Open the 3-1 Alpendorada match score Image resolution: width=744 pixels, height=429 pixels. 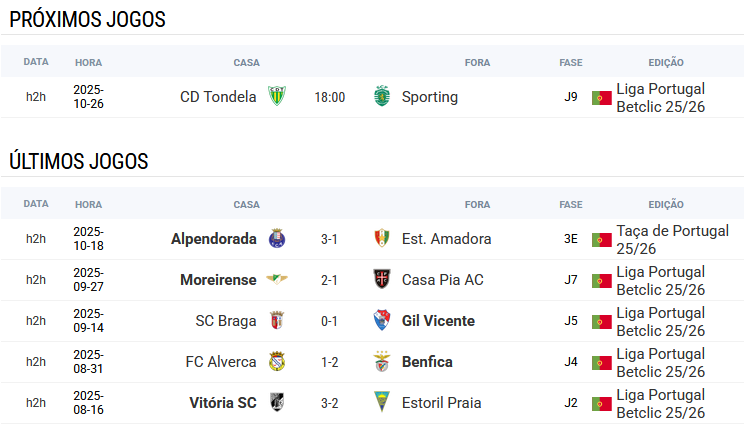click(x=329, y=239)
